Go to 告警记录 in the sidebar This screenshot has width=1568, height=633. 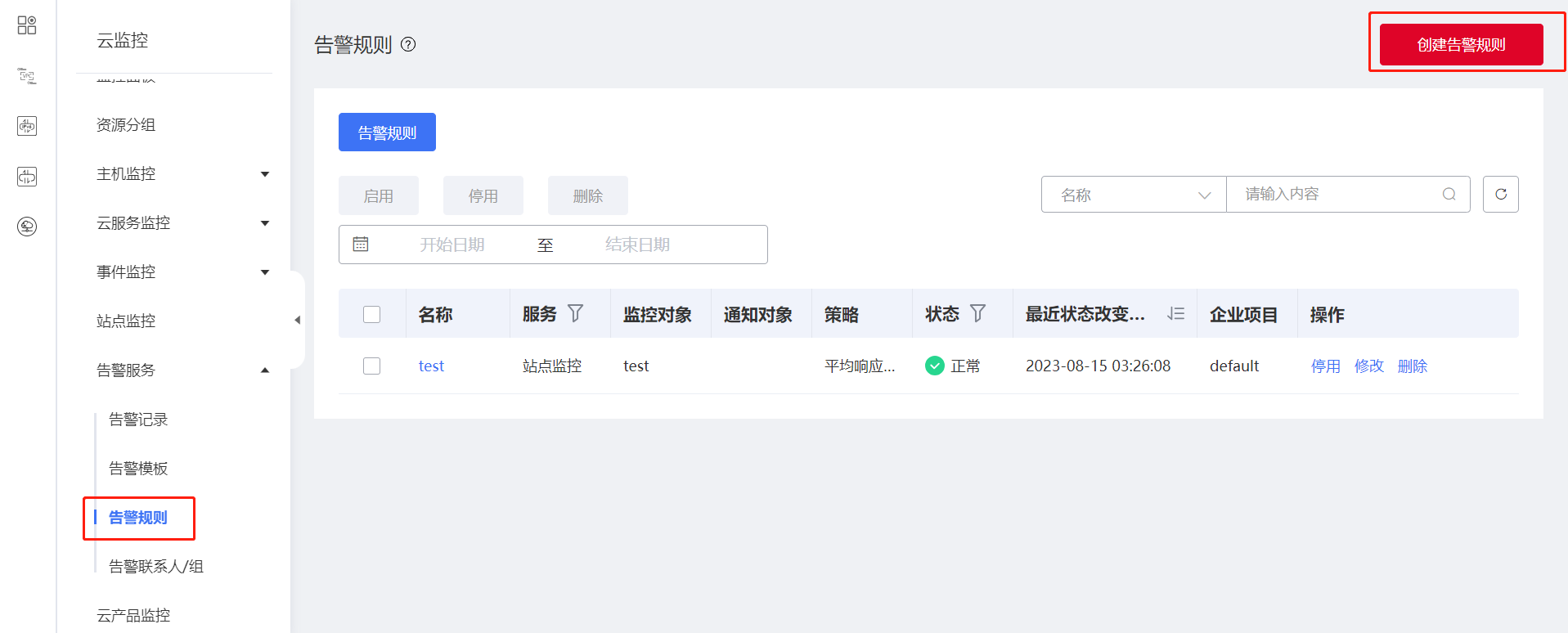[138, 420]
